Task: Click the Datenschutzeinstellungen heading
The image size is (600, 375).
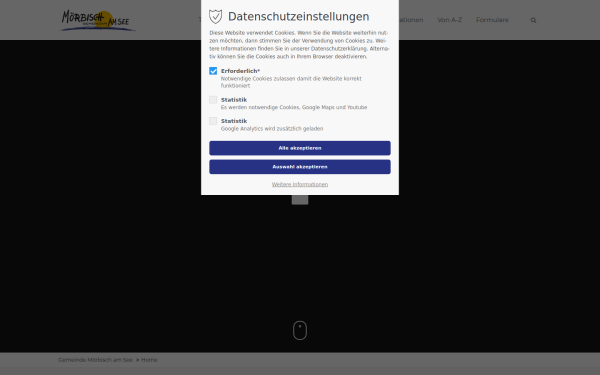Action: pyautogui.click(x=298, y=16)
